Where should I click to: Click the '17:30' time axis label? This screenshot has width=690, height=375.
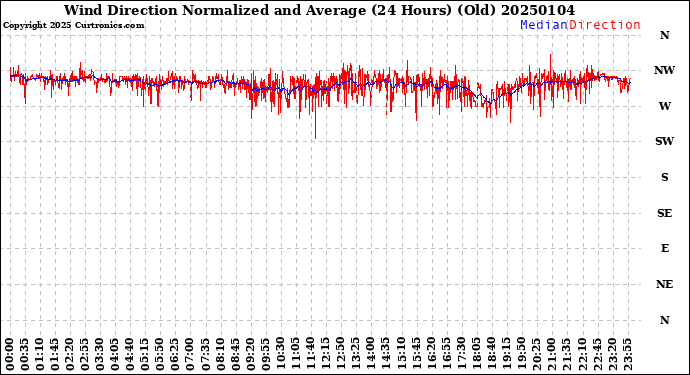462,354
